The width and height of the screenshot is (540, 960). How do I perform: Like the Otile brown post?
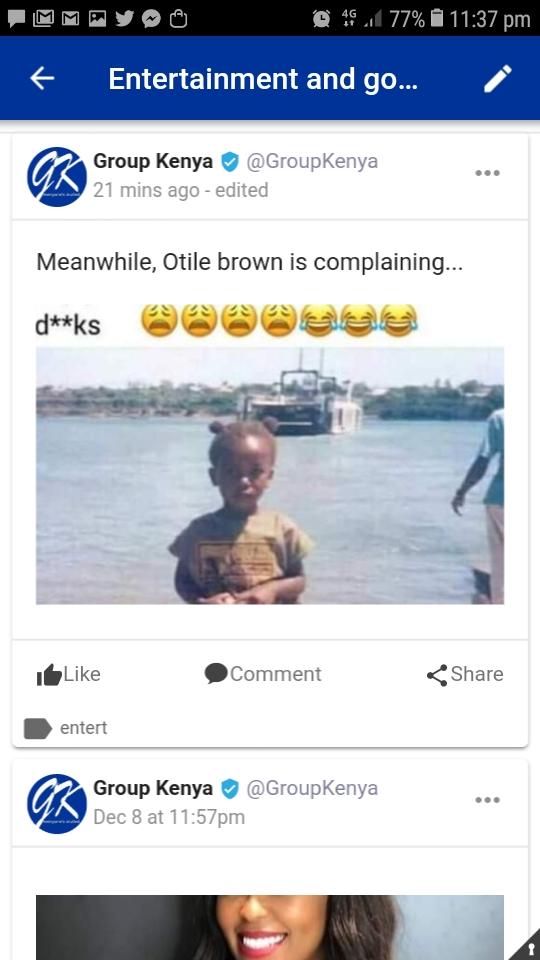[69, 674]
